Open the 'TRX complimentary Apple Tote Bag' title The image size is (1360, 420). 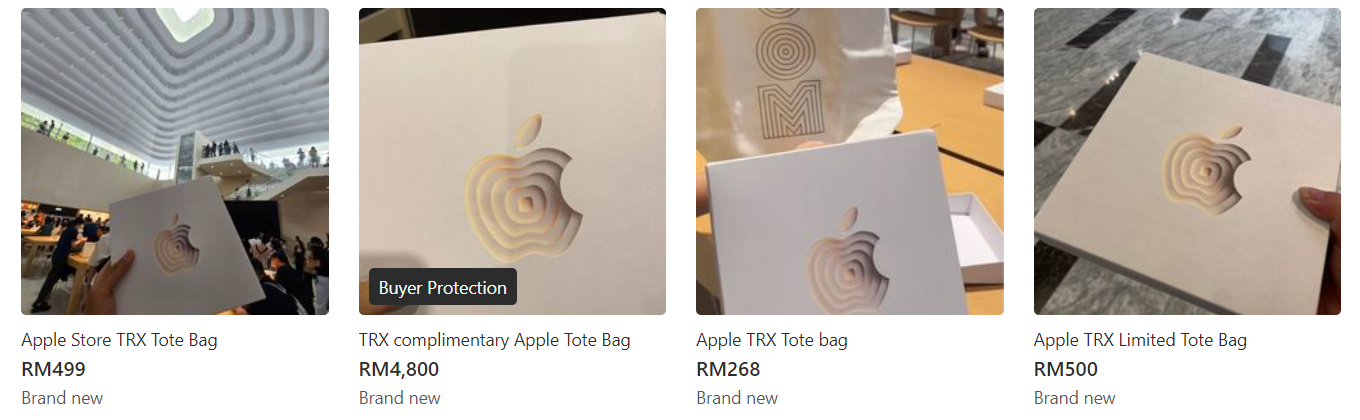[495, 340]
